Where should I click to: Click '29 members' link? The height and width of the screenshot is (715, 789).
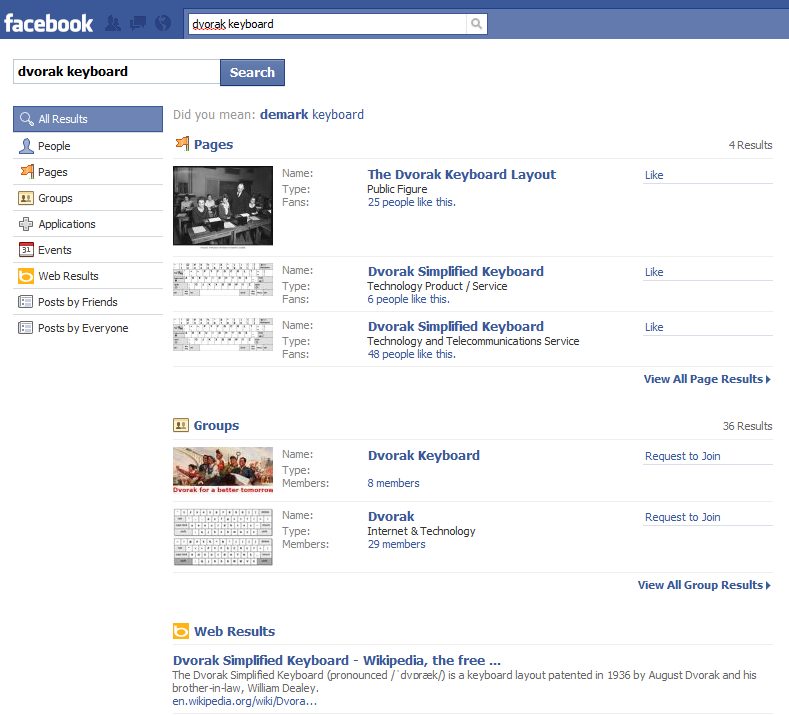[x=396, y=544]
